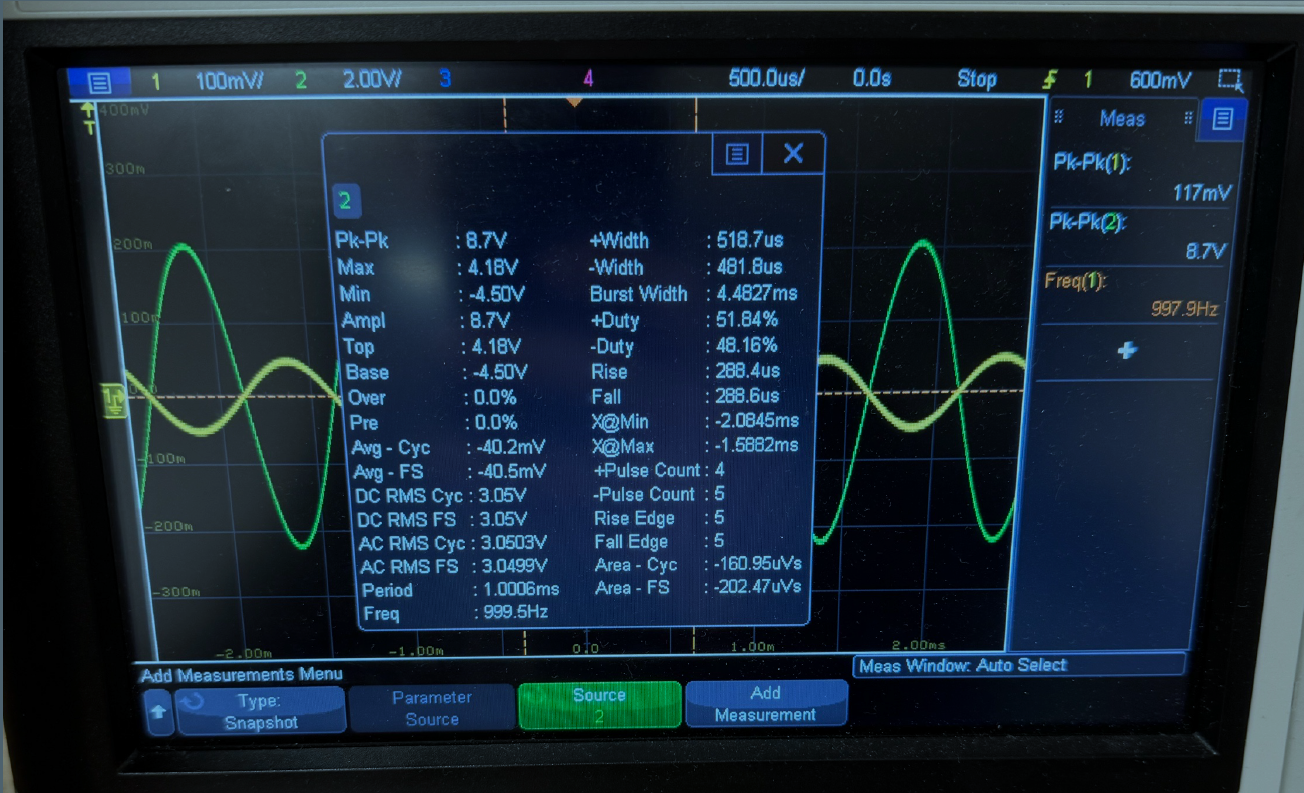Click the Stop run-status indicator

click(976, 80)
